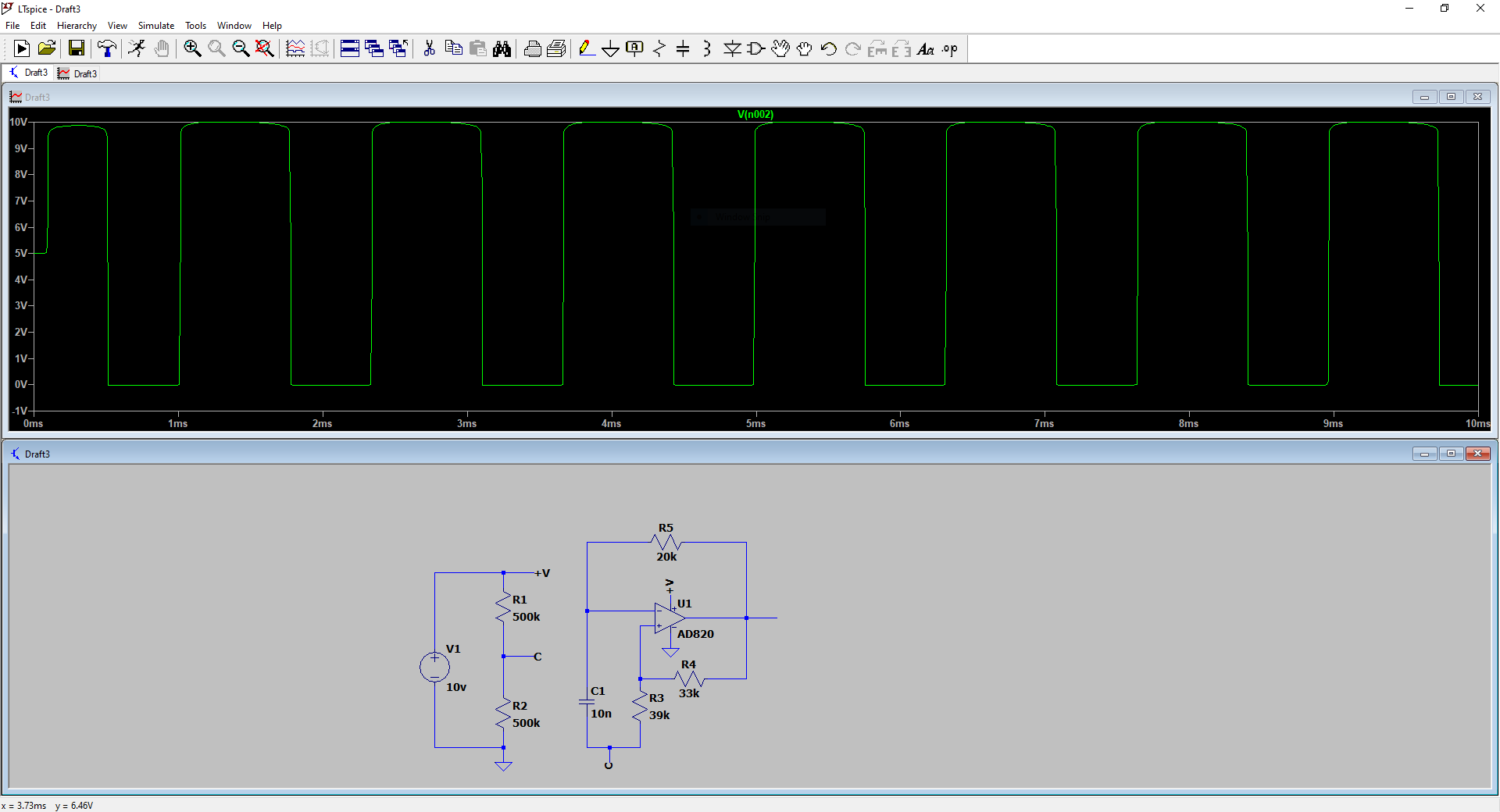Open the File menu
The height and width of the screenshot is (812, 1500).
pyautogui.click(x=12, y=26)
